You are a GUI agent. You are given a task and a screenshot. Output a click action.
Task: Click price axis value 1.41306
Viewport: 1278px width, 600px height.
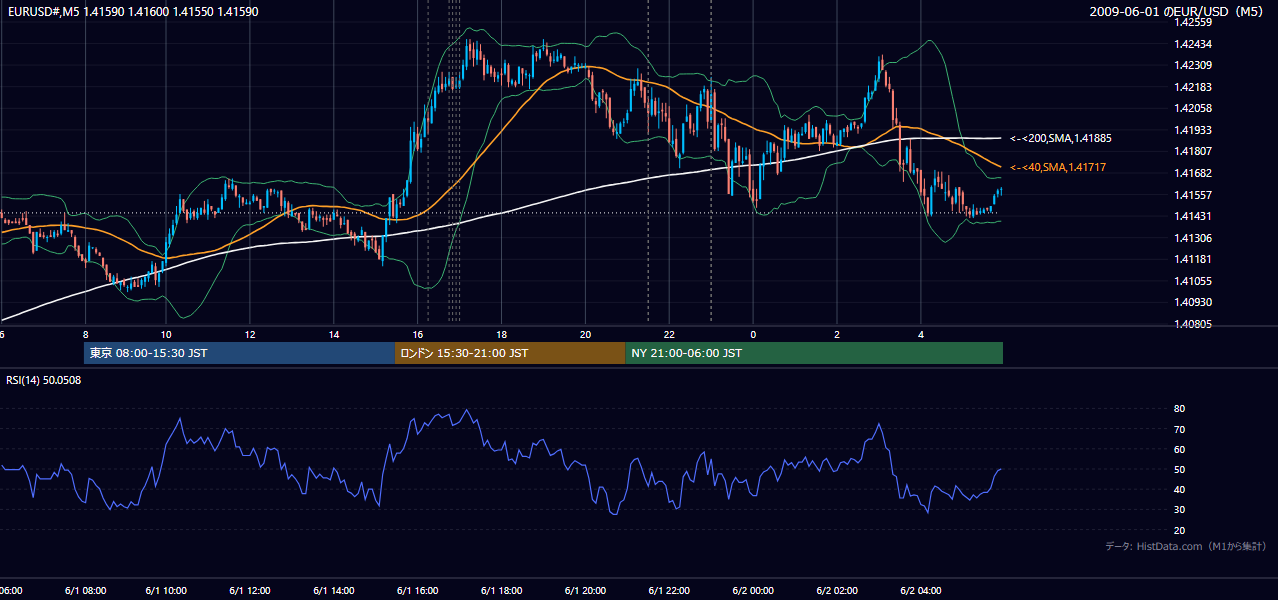click(x=1193, y=238)
